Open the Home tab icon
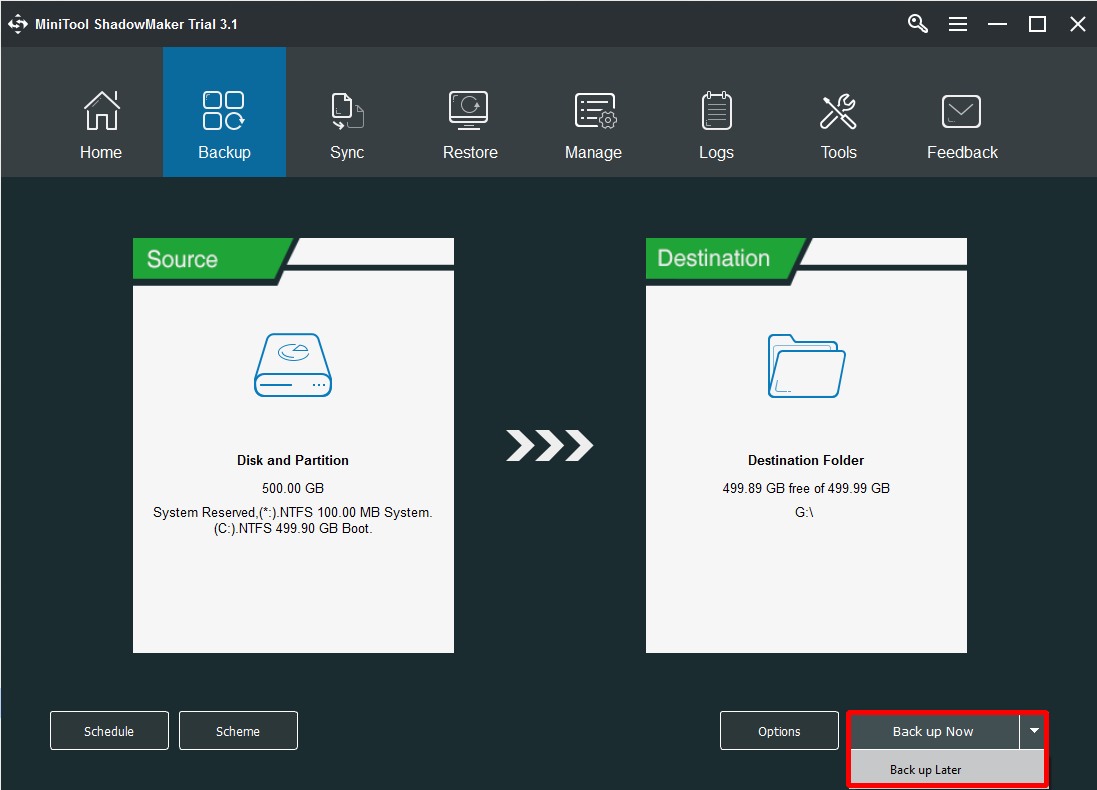 [x=100, y=110]
